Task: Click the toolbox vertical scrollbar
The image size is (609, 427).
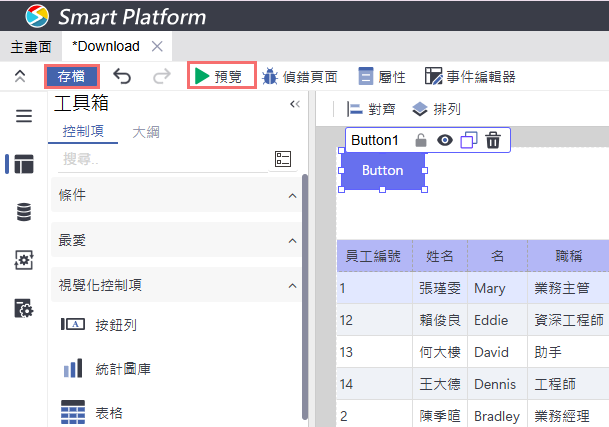Action: 305,297
